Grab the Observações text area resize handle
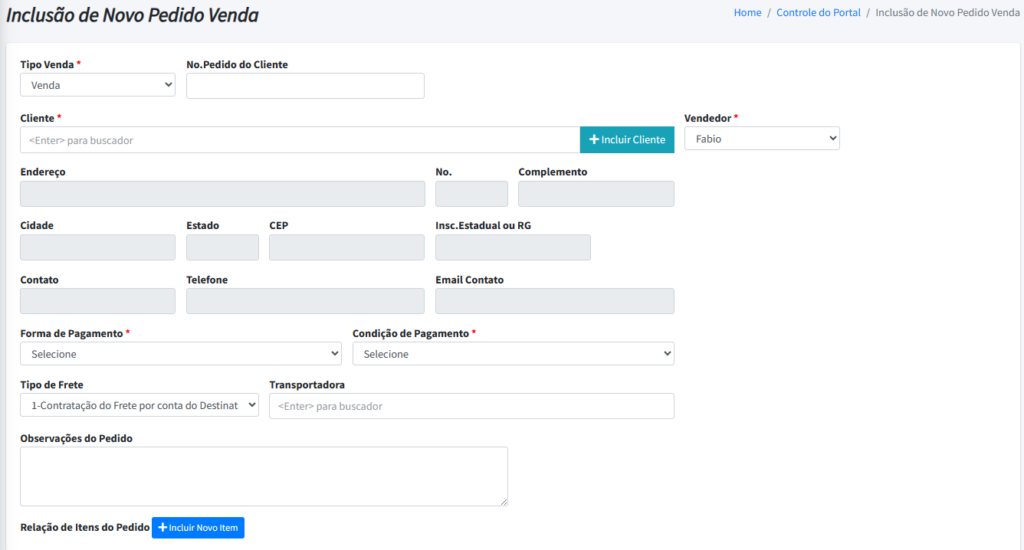The image size is (1024, 550). click(504, 502)
